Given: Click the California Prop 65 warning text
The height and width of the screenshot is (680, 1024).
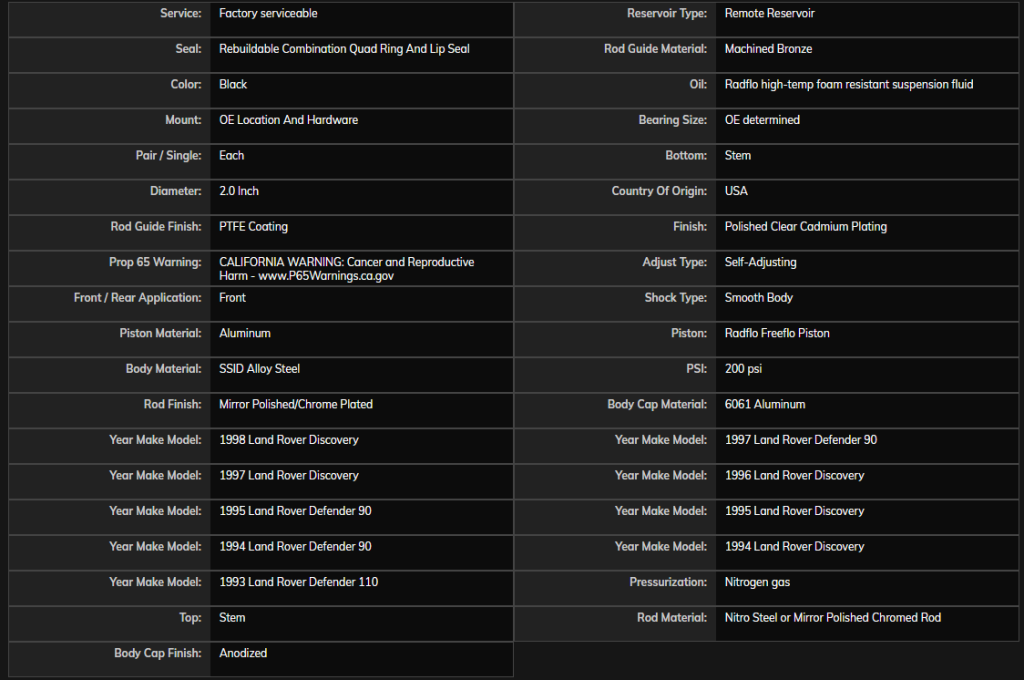Looking at the screenshot, I should click(x=346, y=268).
